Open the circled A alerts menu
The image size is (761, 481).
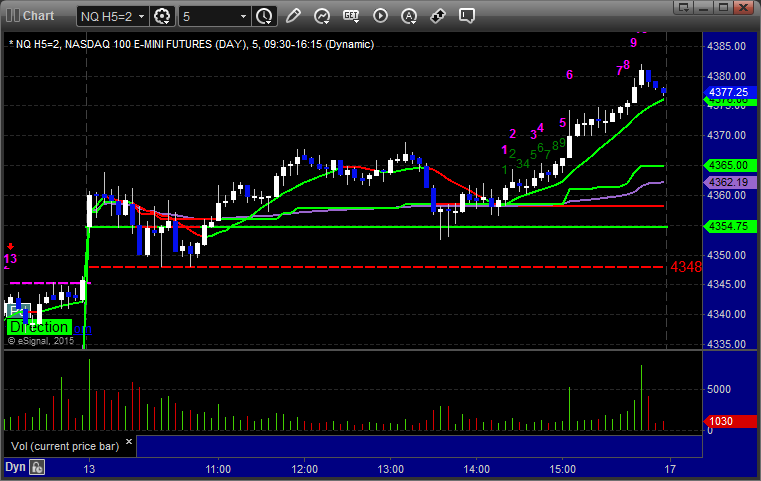(x=409, y=16)
